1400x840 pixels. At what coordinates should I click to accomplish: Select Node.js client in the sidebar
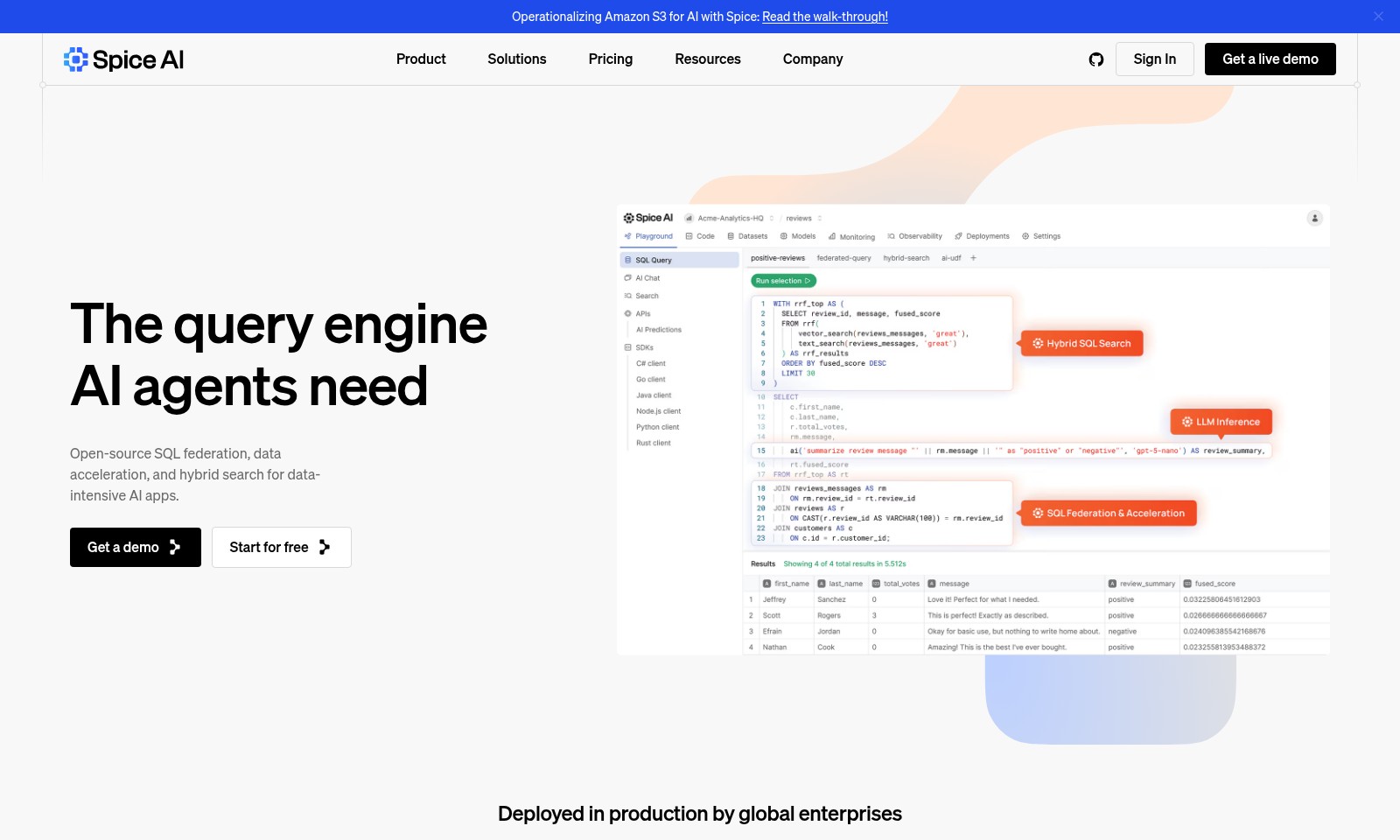658,411
